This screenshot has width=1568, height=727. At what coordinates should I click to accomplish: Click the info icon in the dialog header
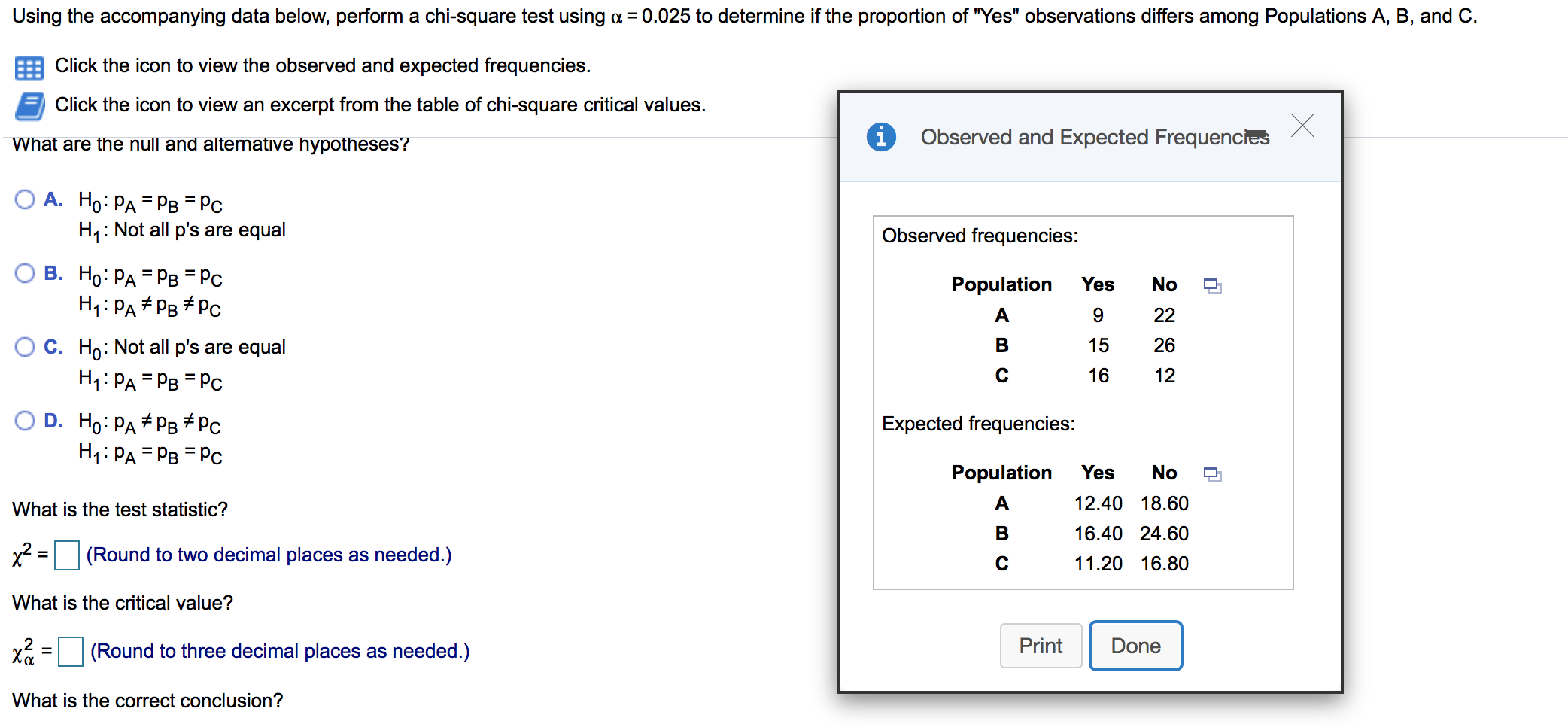point(880,136)
